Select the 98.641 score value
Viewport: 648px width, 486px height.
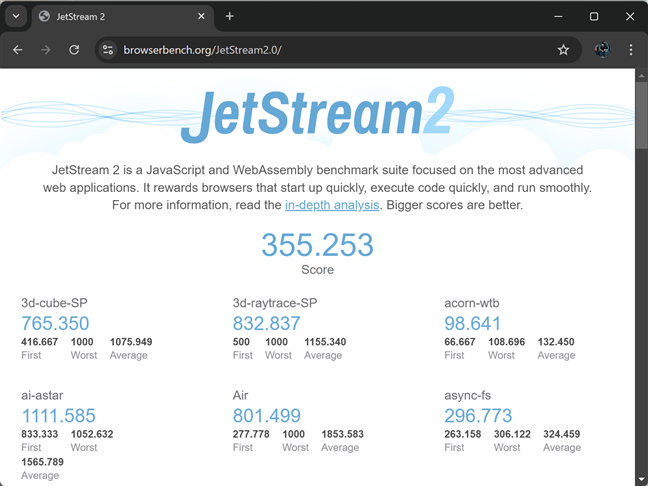472,323
